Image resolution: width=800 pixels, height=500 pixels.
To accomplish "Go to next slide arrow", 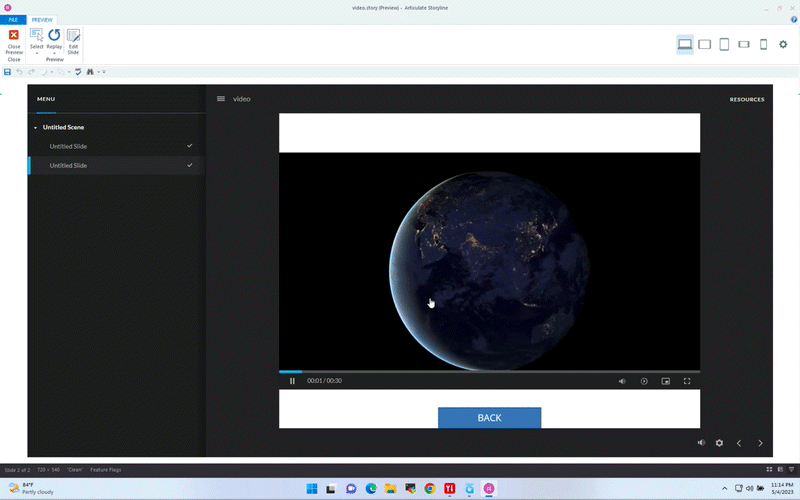I will [760, 443].
